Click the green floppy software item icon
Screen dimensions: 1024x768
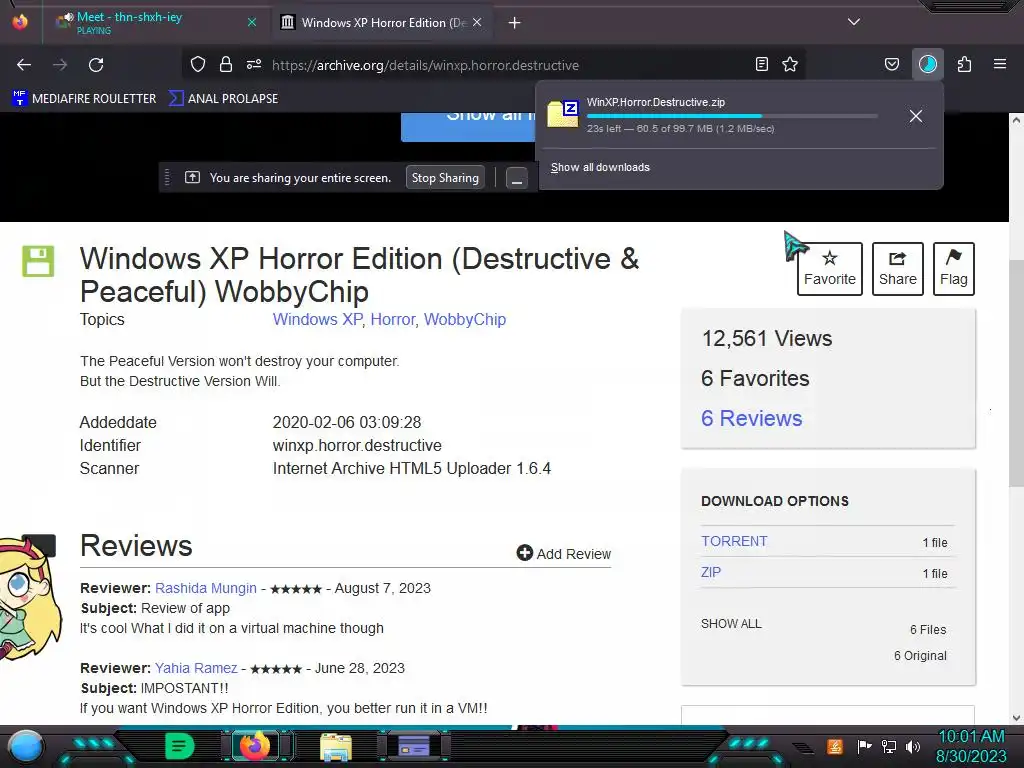coord(38,261)
